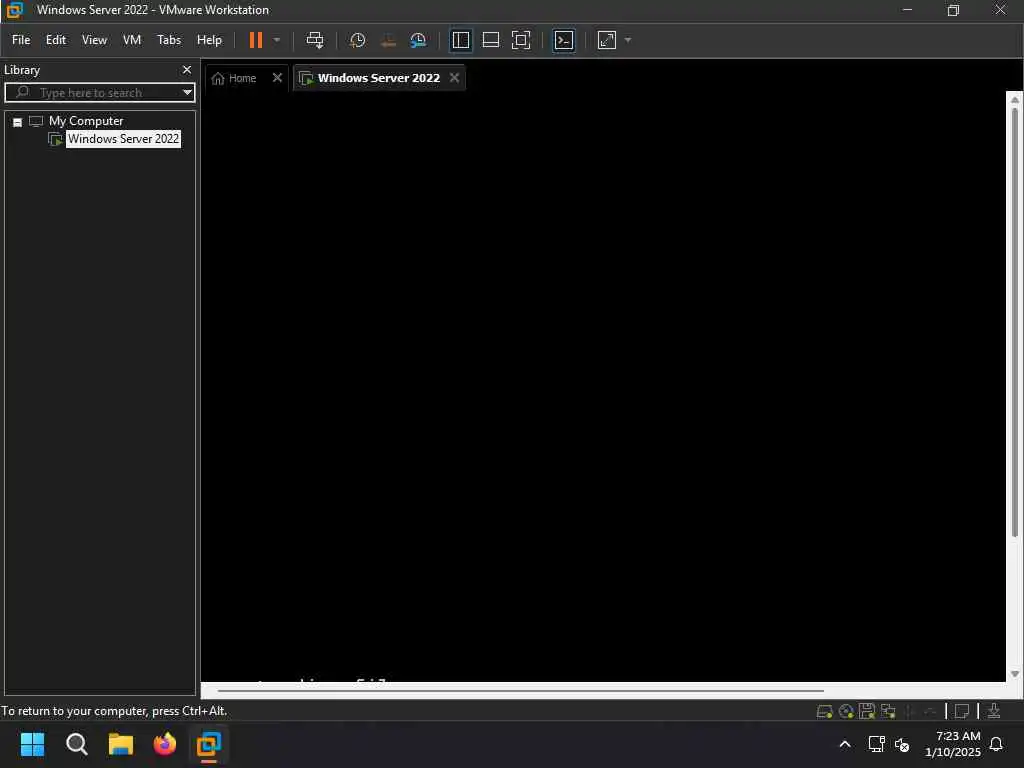Open the Snapshot Manager icon
The image size is (1024, 768).
418,40
